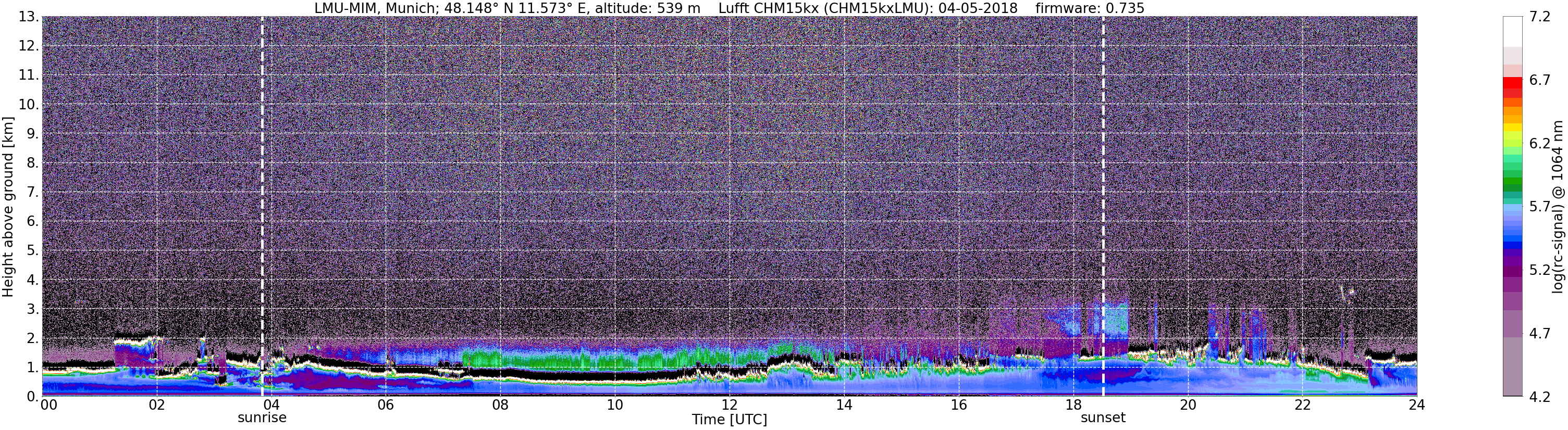The width and height of the screenshot is (1568, 430).
Task: Click the colorbar tick value '4.7'
Action: click(1539, 333)
